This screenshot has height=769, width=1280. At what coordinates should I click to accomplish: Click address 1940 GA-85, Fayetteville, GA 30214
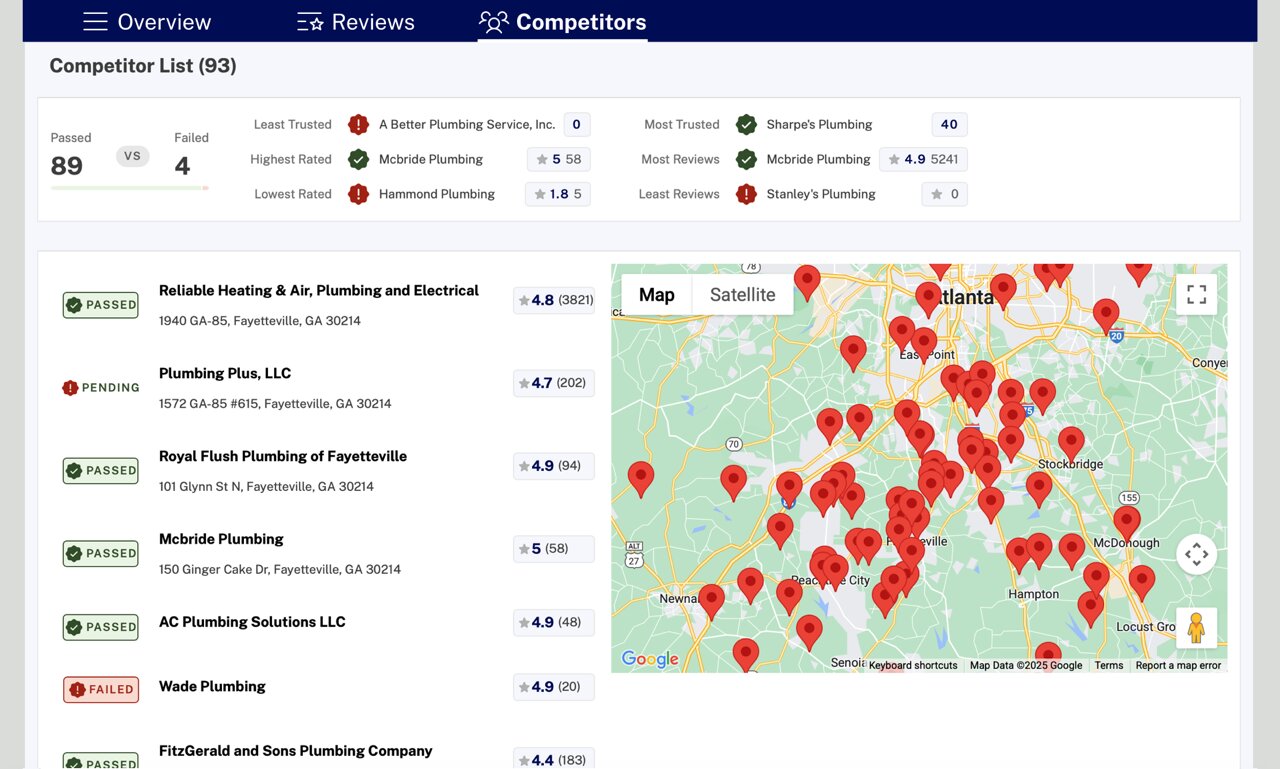260,321
